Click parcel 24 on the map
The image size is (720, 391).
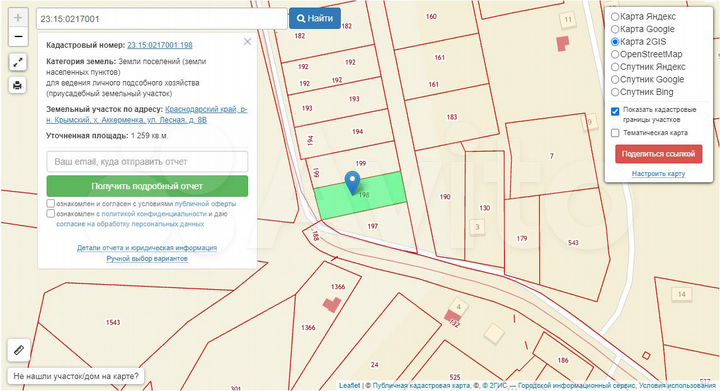pyautogui.click(x=375, y=365)
